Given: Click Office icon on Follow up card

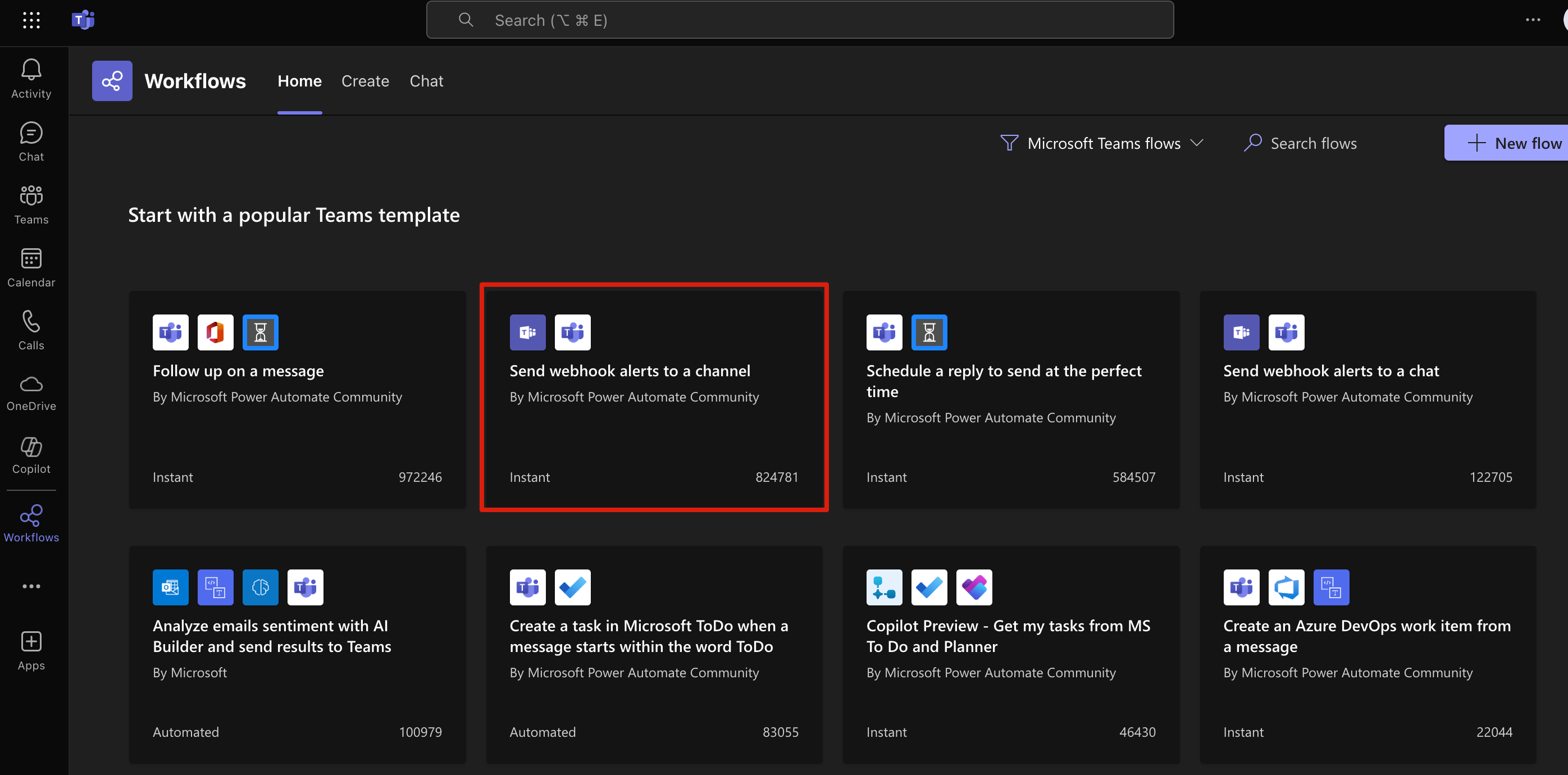Looking at the screenshot, I should coord(216,332).
